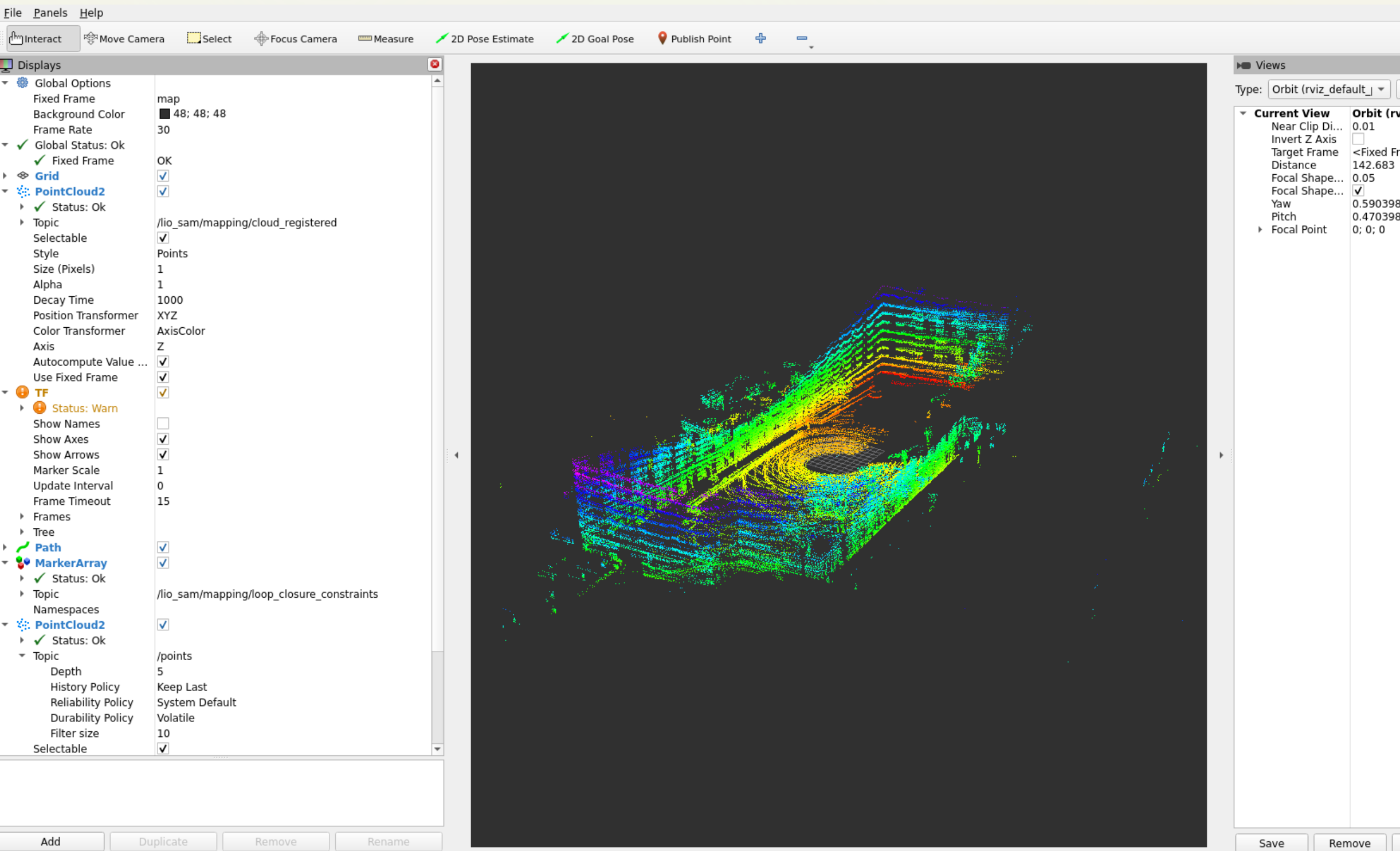Enable the TF Show Names checkbox
The height and width of the screenshot is (851, 1400).
(x=163, y=423)
